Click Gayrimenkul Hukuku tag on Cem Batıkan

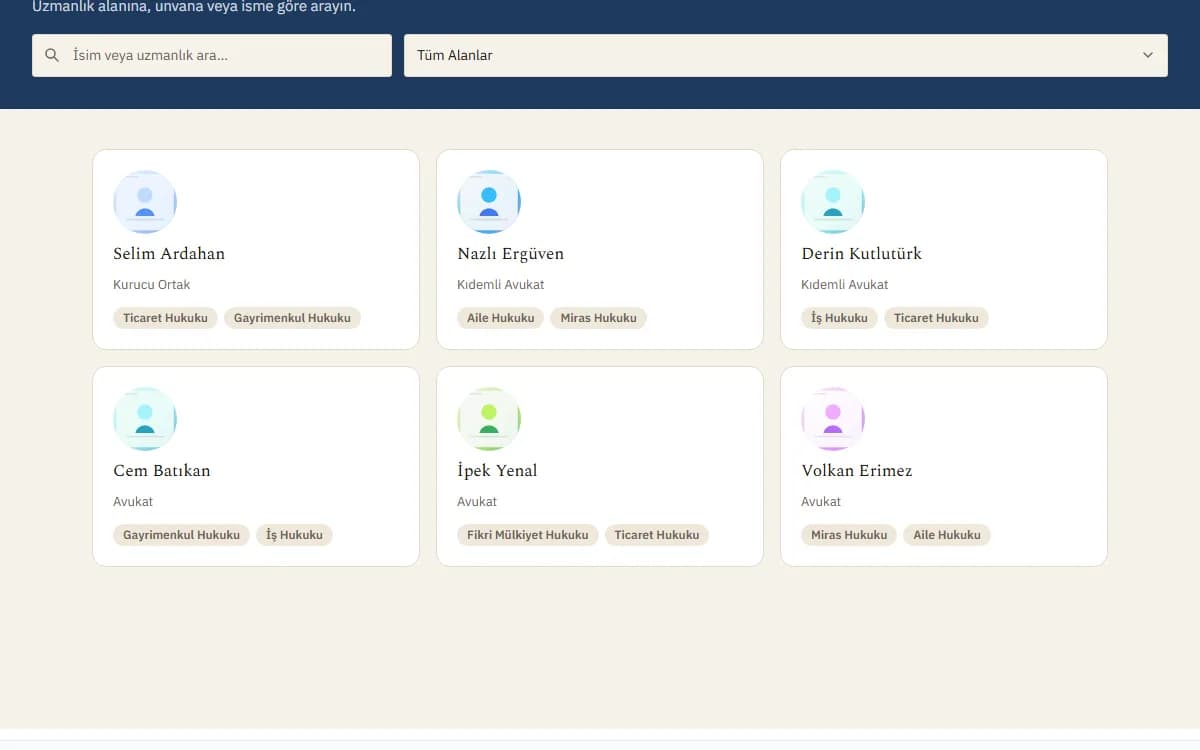click(x=181, y=535)
